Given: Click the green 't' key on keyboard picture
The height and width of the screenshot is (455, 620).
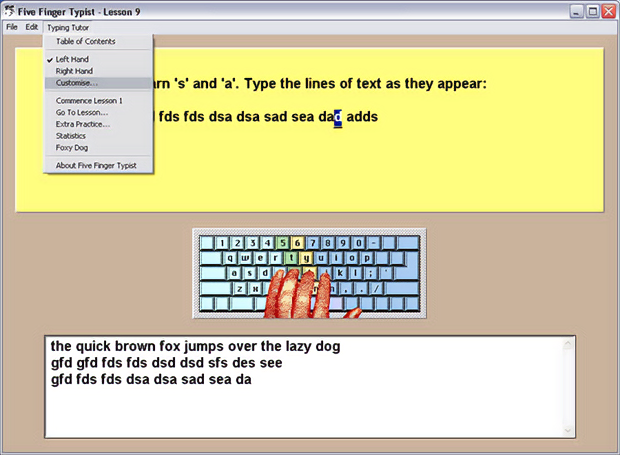Looking at the screenshot, I should tap(291, 258).
